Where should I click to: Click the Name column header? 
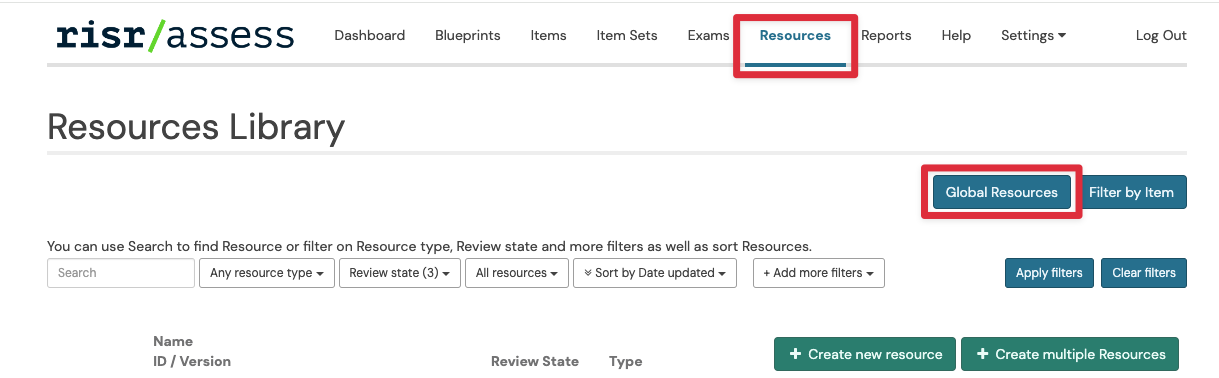(x=173, y=341)
